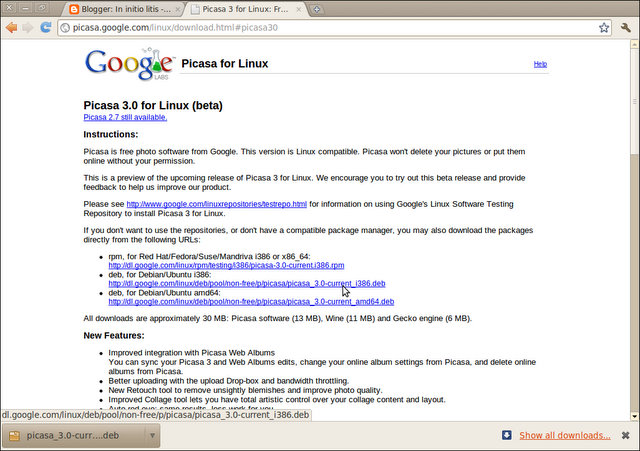Screen dimensions: 640x451
Task: Switch to the Blogger: In initio litis tab
Action: pos(125,9)
